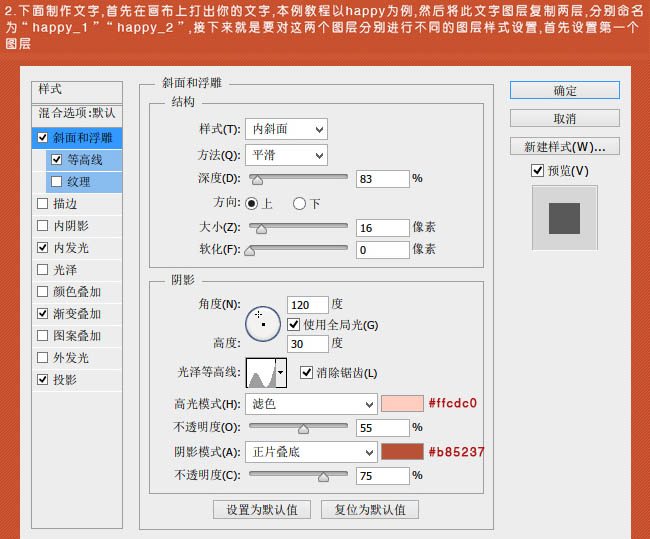This screenshot has height=539, width=650.
Task: Select direction 上 radio button
Action: click(252, 204)
